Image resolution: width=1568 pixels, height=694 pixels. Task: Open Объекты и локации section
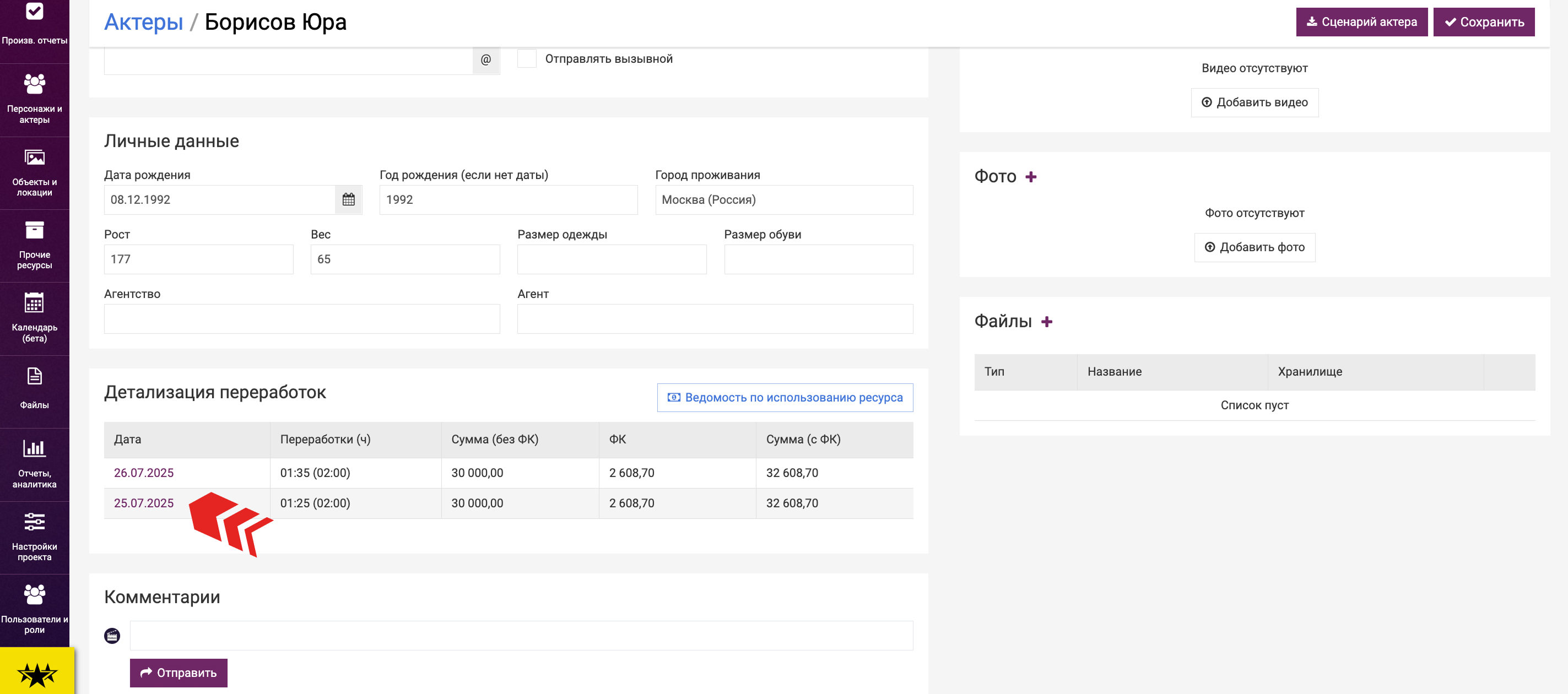pos(35,173)
